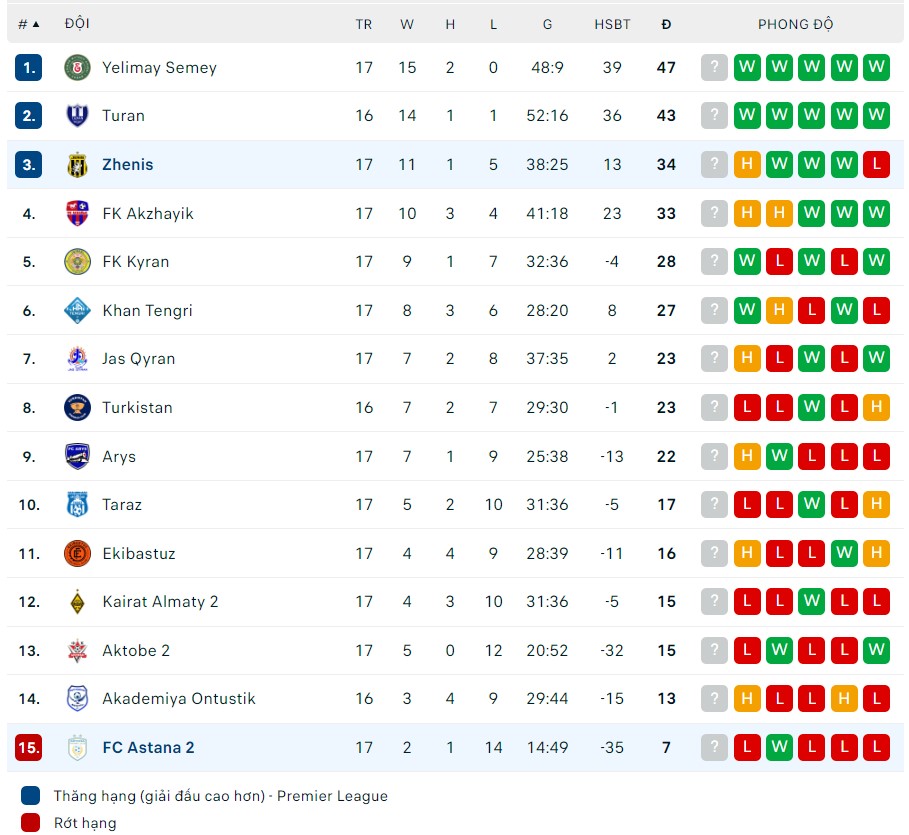Click the Khan Tengri team badge
Screen dimensions: 909x835
click(x=77, y=310)
